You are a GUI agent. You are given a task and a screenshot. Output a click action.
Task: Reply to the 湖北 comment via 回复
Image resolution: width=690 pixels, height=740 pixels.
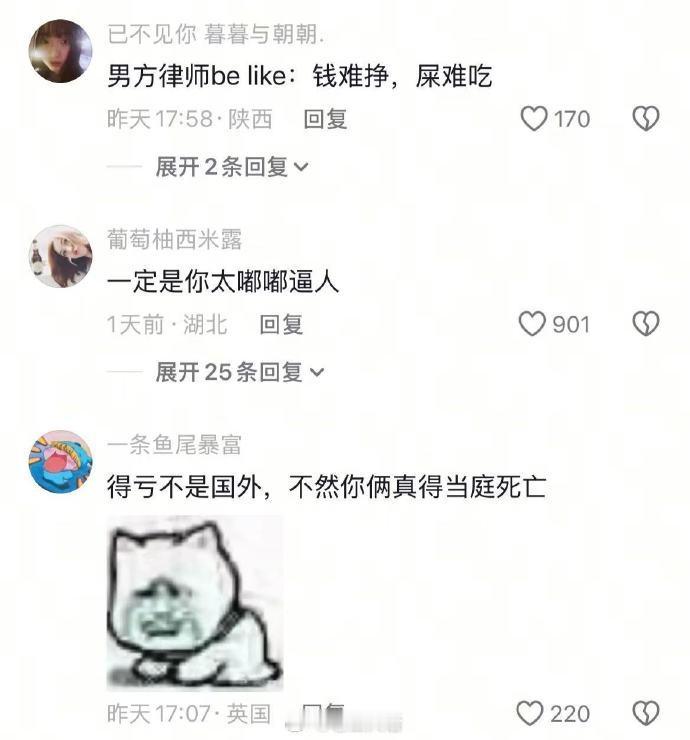tap(281, 325)
